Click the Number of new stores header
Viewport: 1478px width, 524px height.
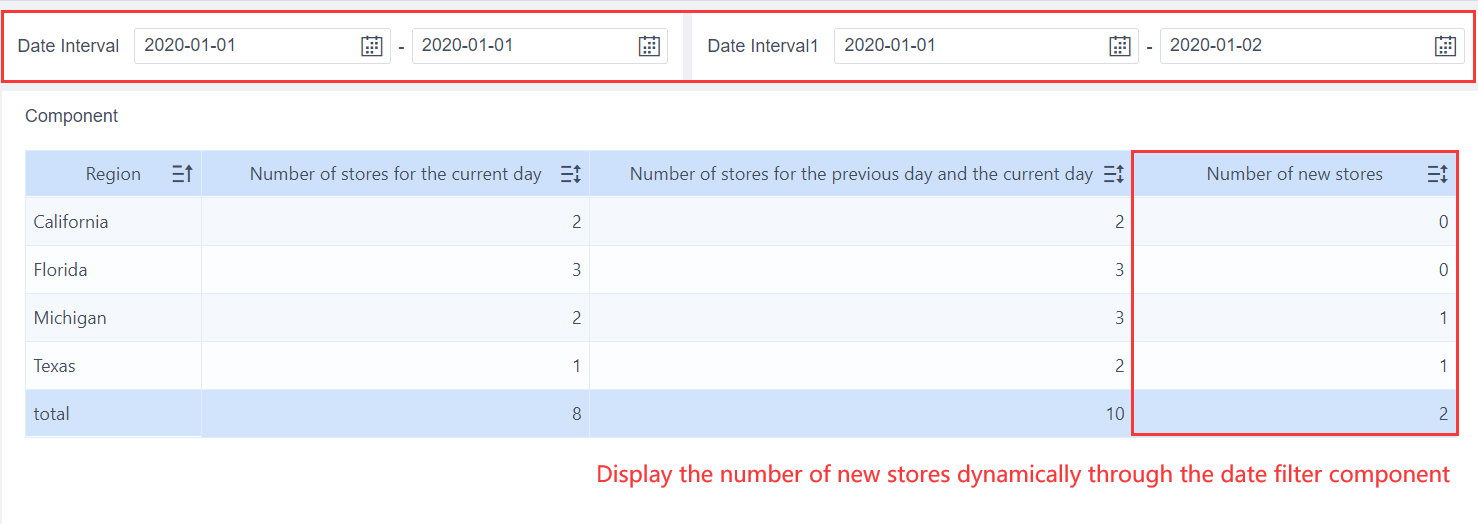[x=1294, y=174]
